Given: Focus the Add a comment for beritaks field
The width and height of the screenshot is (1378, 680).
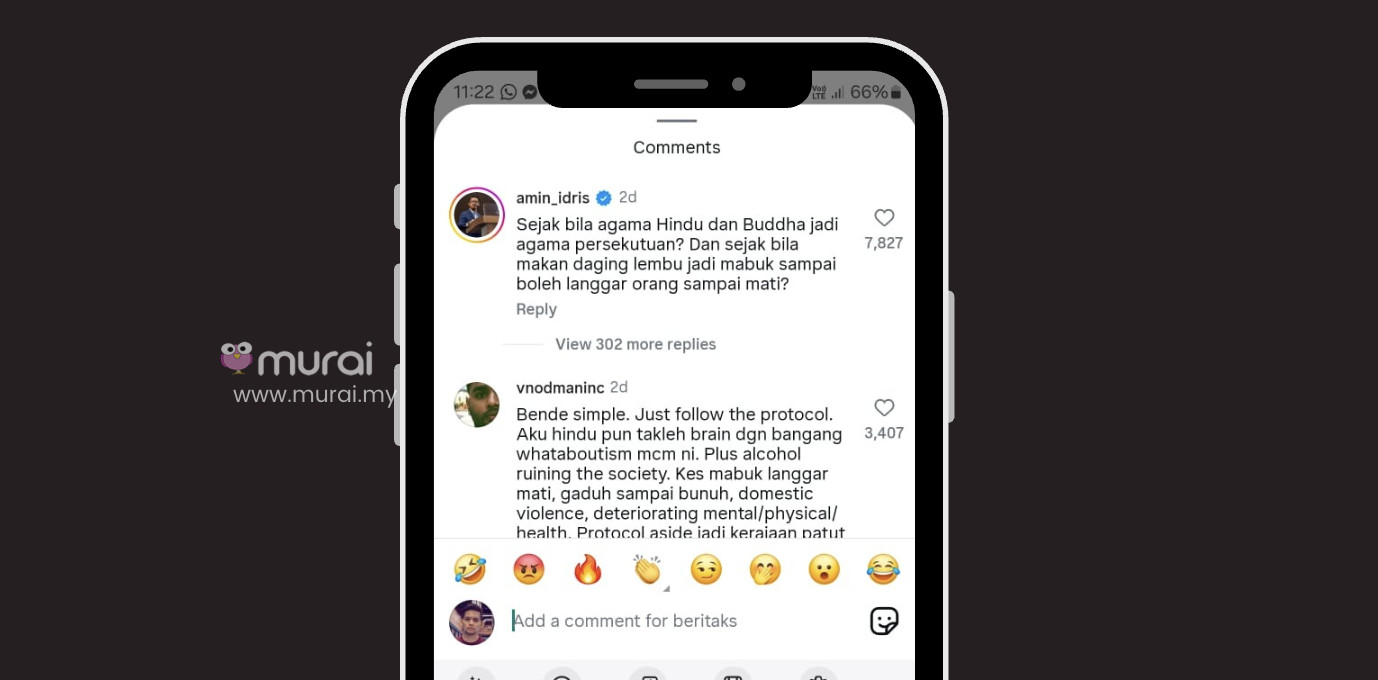Looking at the screenshot, I should (x=682, y=621).
